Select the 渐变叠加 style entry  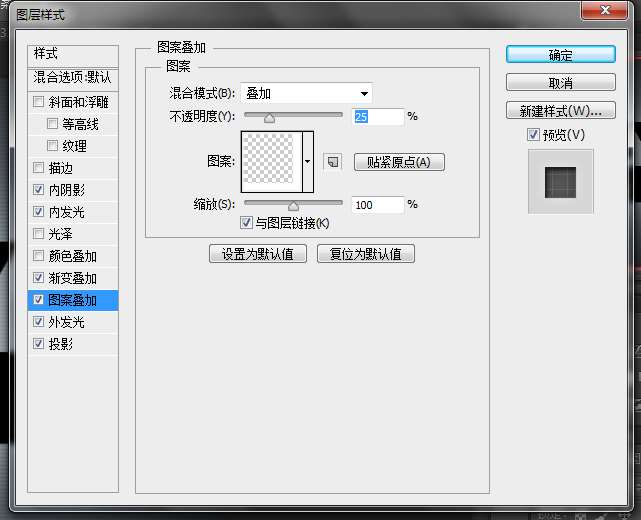(x=73, y=278)
